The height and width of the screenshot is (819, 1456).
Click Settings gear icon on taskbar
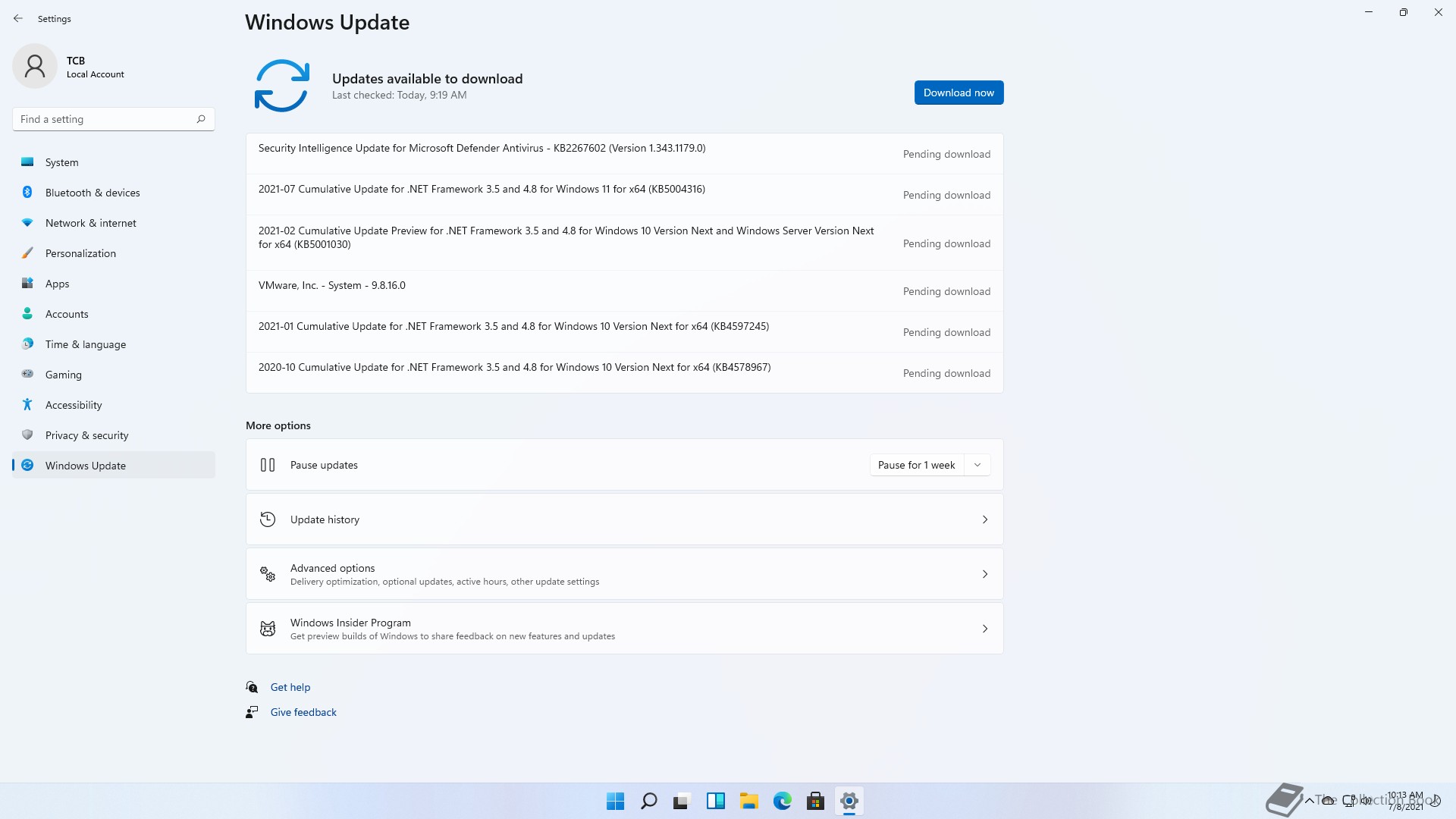point(849,801)
